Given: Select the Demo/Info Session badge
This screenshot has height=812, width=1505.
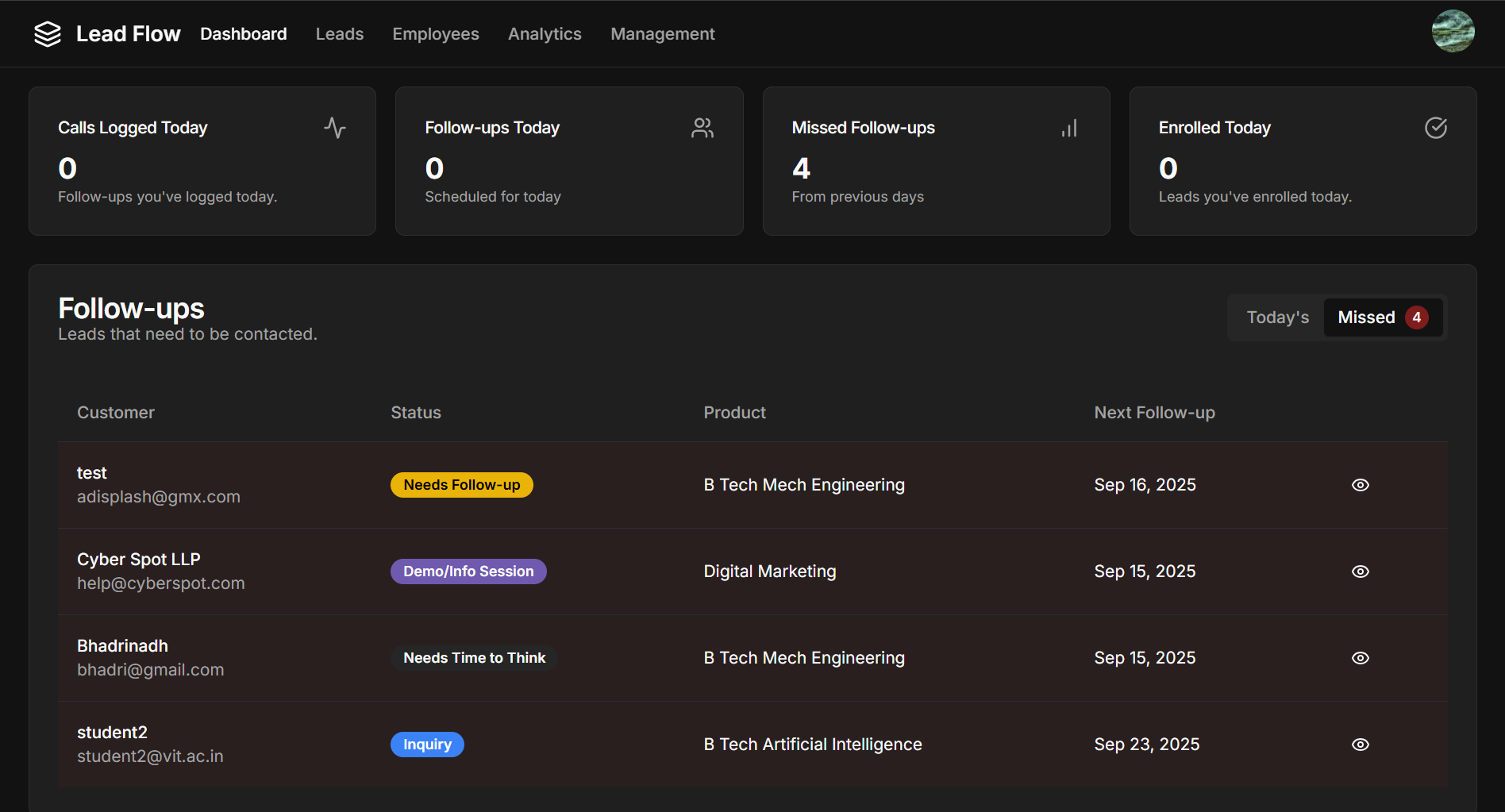Looking at the screenshot, I should 468,571.
